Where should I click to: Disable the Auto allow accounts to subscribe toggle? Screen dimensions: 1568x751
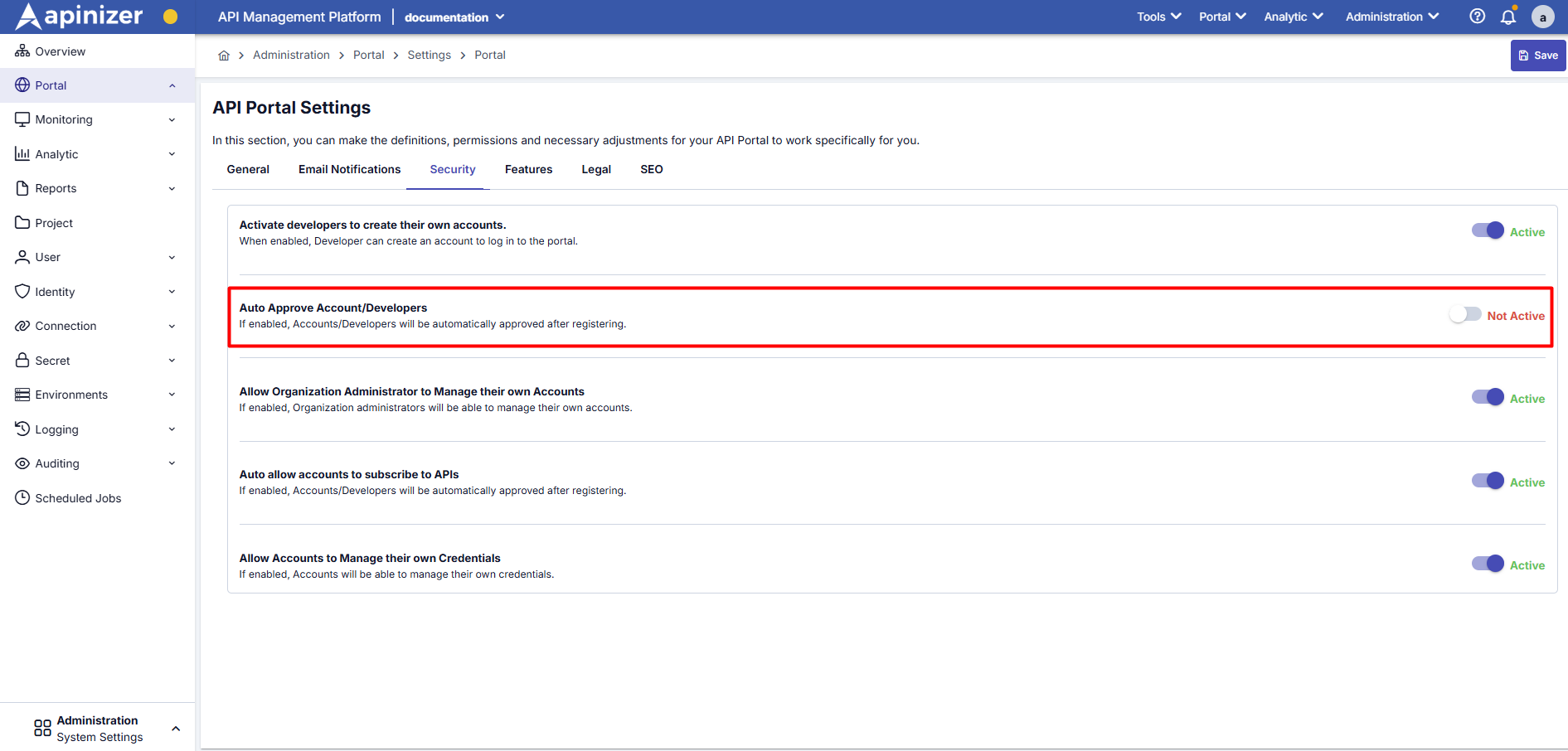[x=1485, y=480]
